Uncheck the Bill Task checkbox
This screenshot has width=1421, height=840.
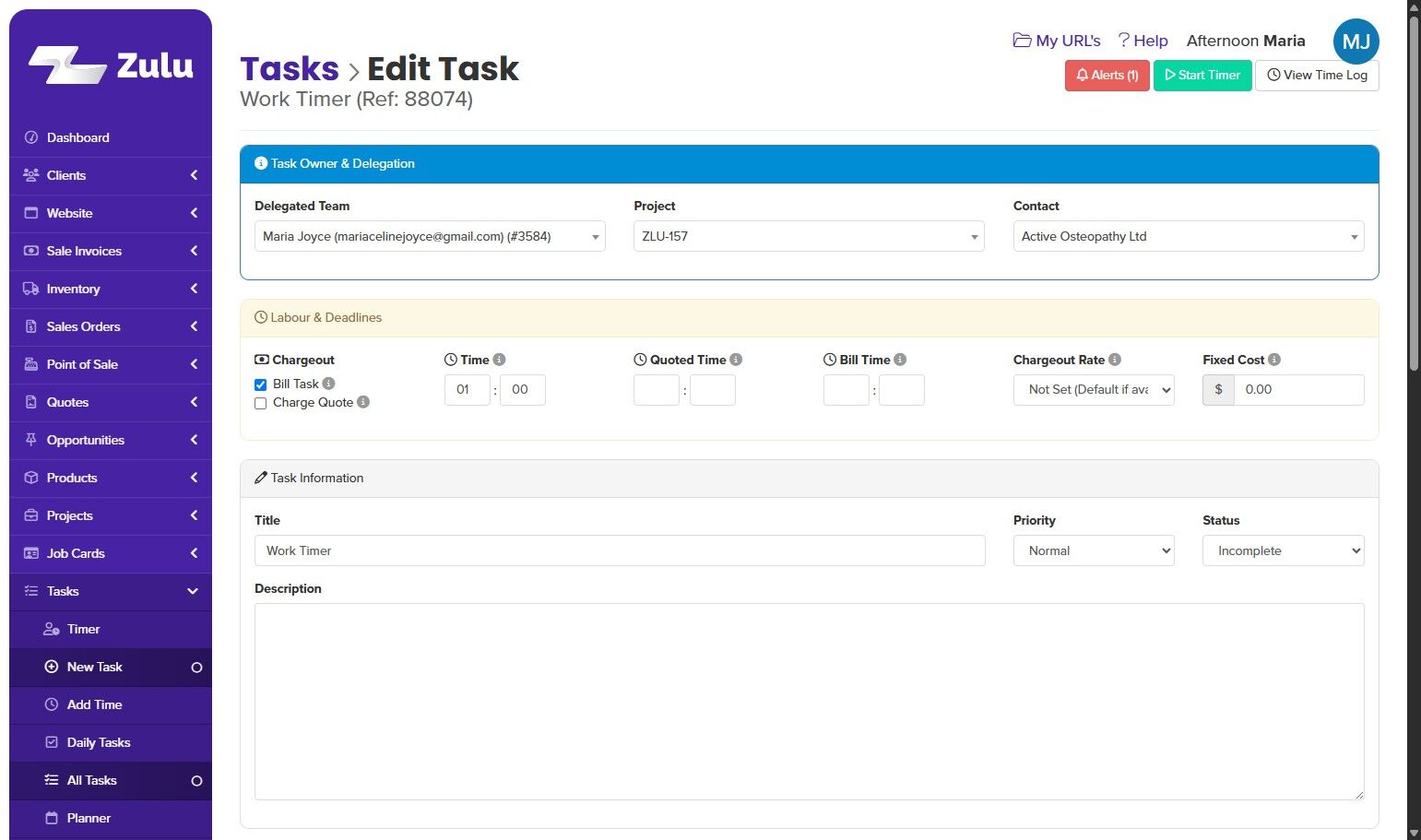(261, 385)
